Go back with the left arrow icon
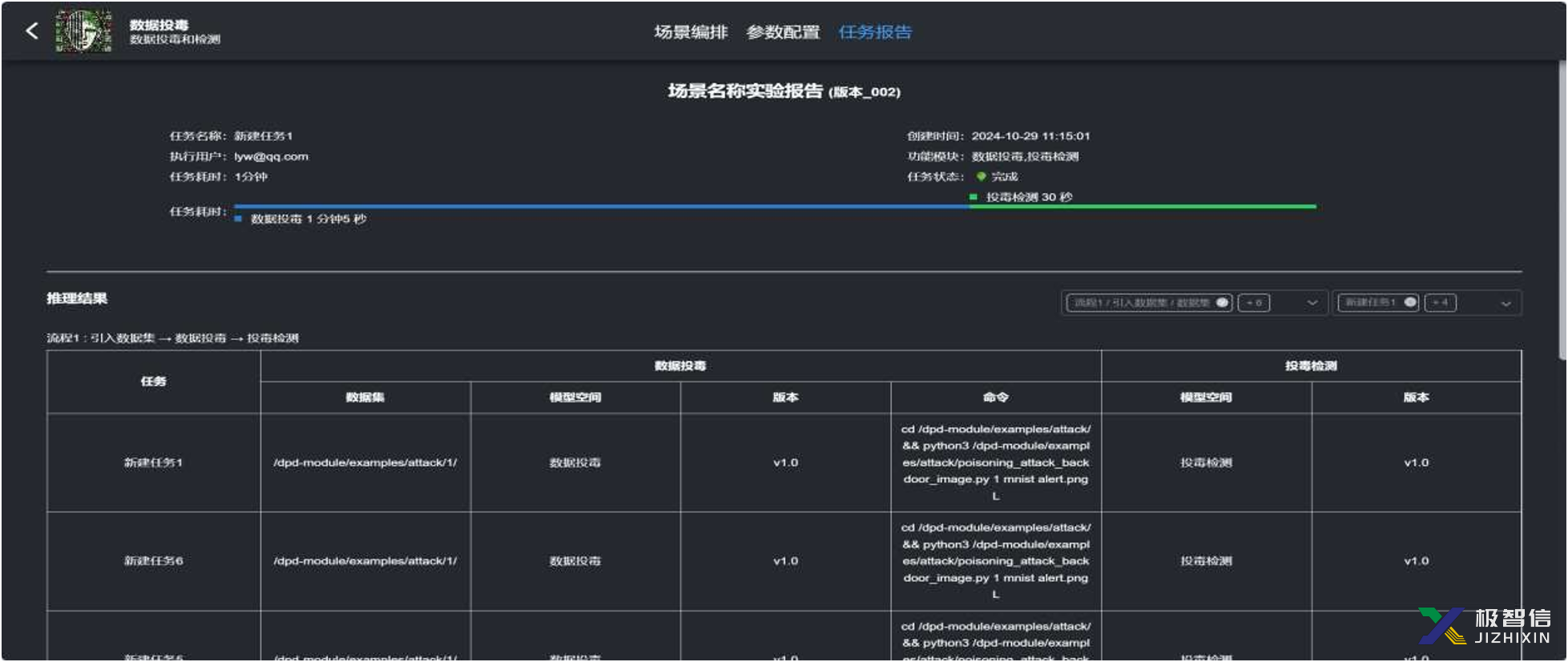 point(32,31)
